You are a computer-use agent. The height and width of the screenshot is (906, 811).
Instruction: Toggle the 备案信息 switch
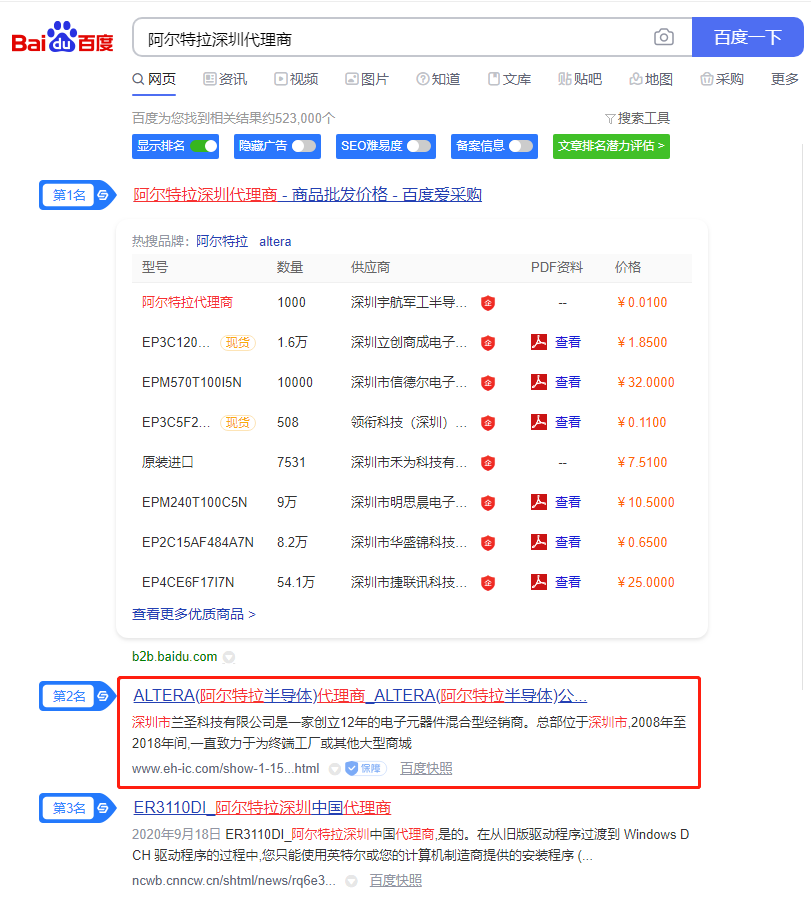(x=520, y=146)
